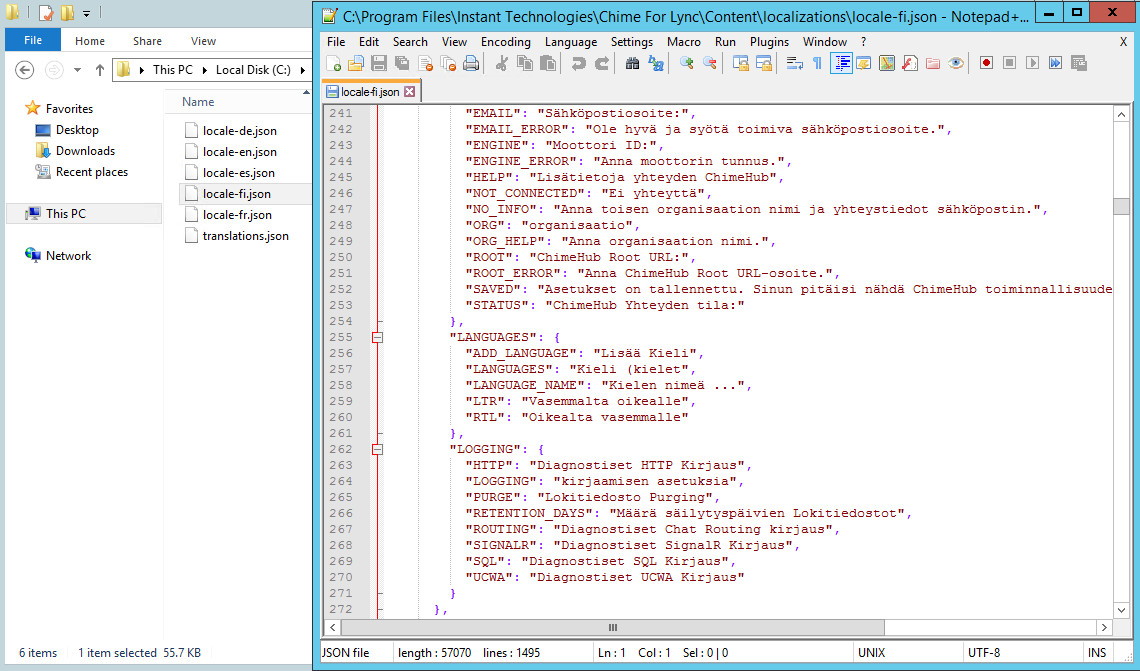Go up one folder in Explorer
The image size is (1140, 671).
(100, 70)
